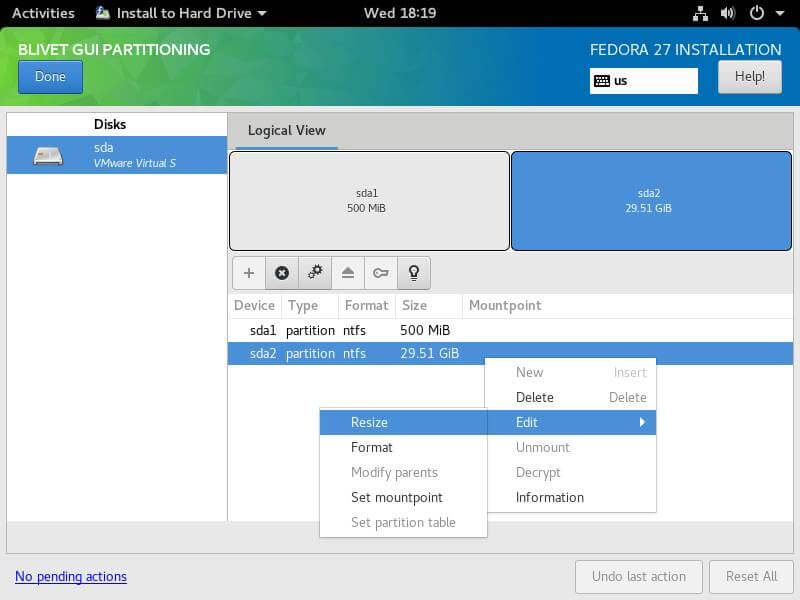Click the key decrypt toolbar icon

click(381, 273)
